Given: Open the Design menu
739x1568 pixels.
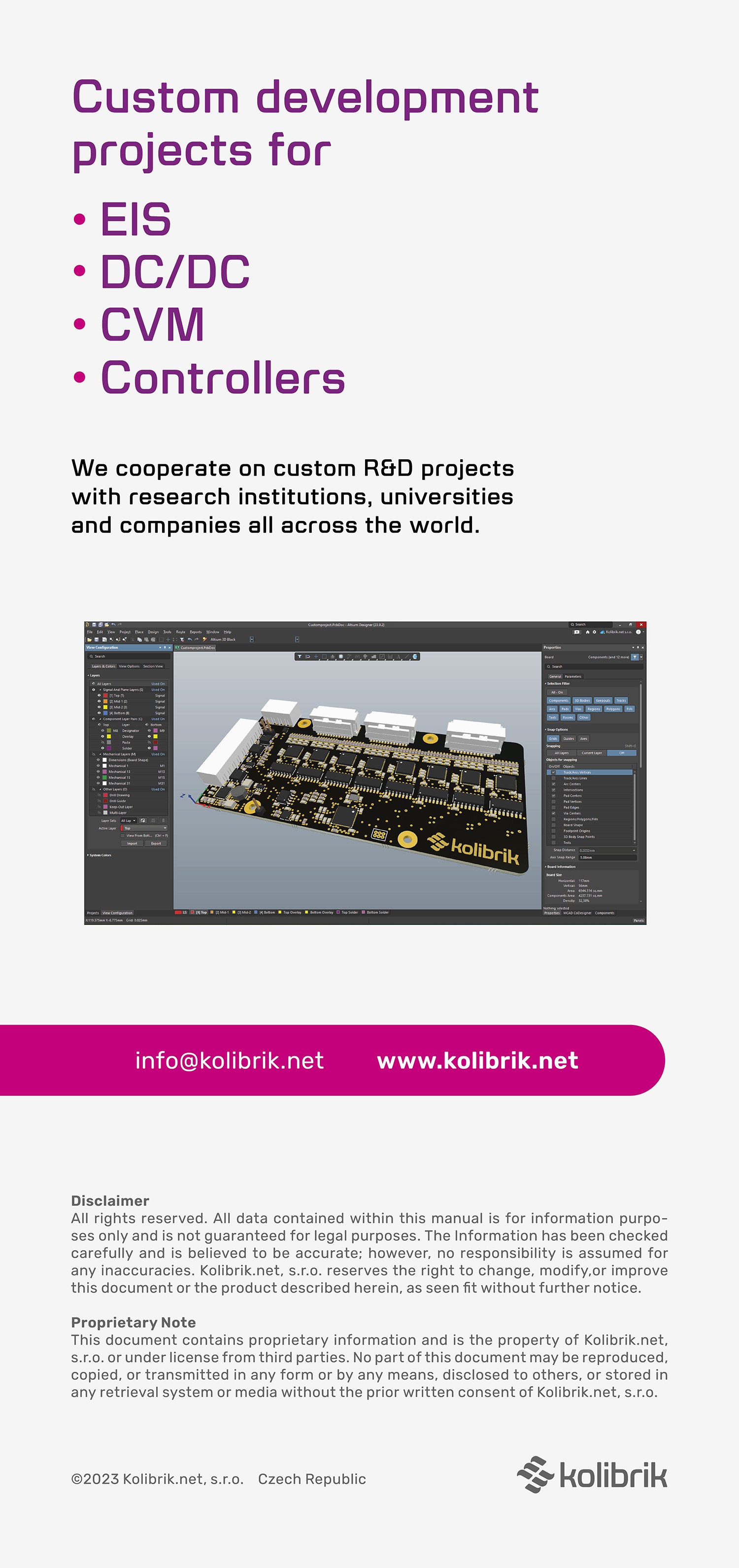Looking at the screenshot, I should click(x=153, y=632).
